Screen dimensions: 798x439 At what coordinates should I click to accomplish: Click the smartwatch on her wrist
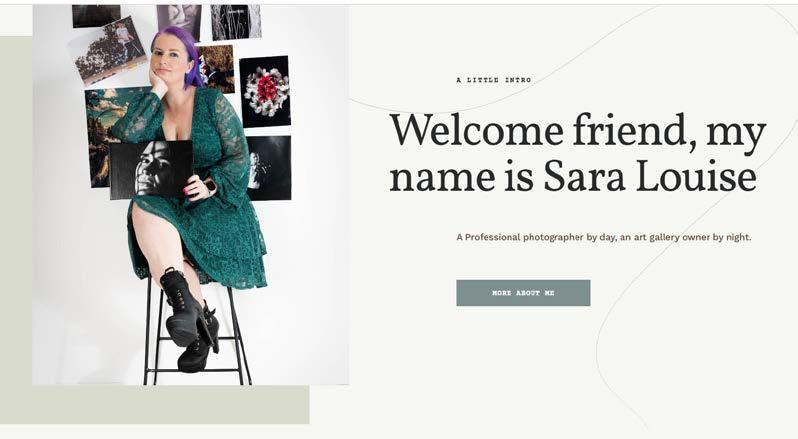210,186
